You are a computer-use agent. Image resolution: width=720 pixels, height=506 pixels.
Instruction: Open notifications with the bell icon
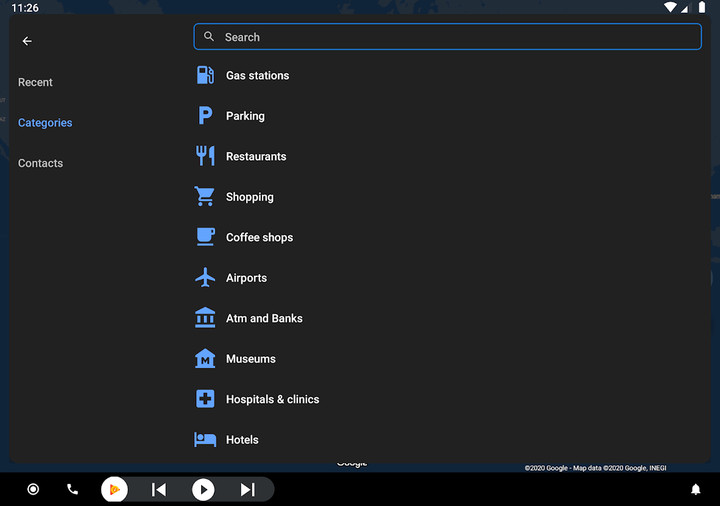point(695,489)
